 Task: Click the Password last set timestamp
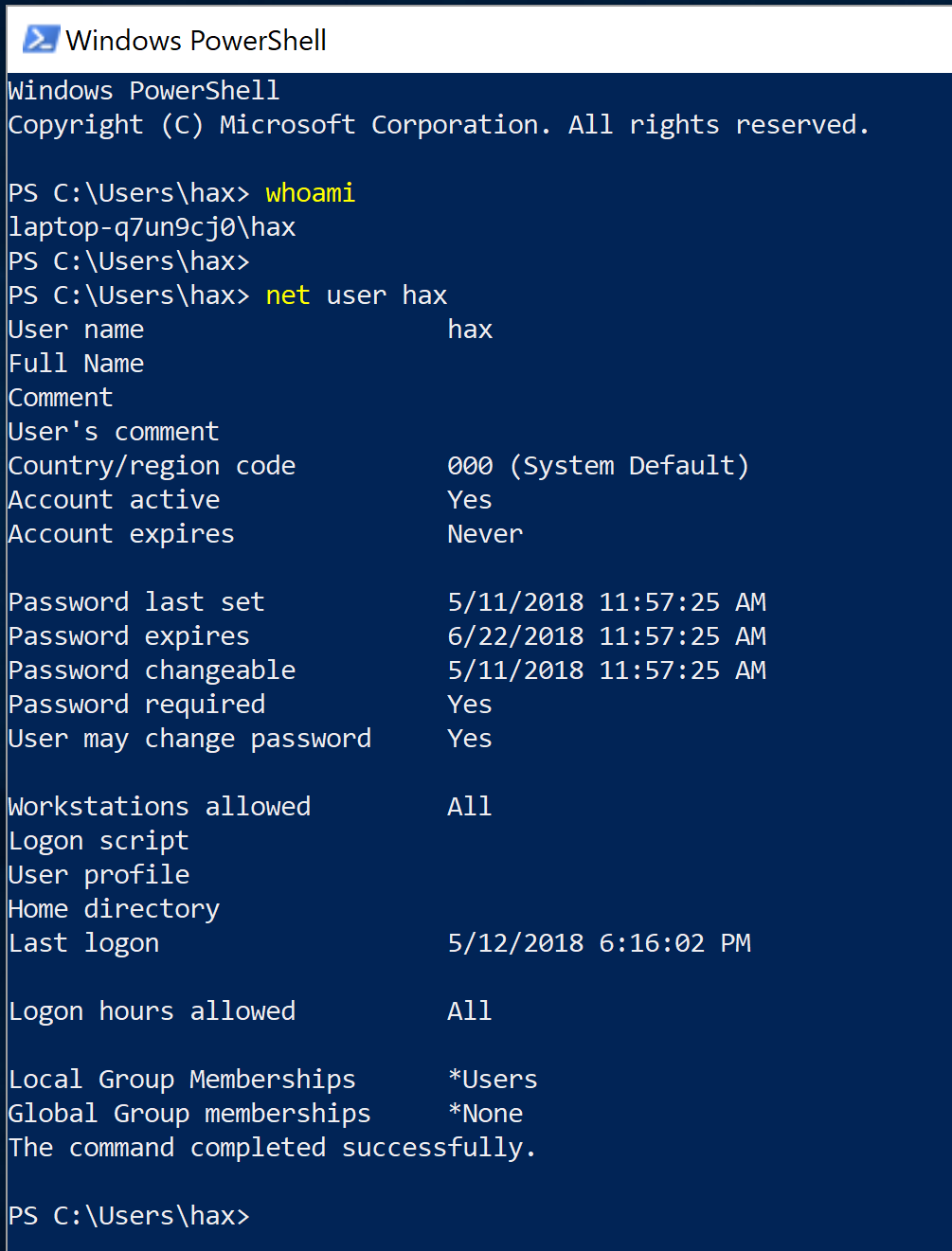point(606,602)
